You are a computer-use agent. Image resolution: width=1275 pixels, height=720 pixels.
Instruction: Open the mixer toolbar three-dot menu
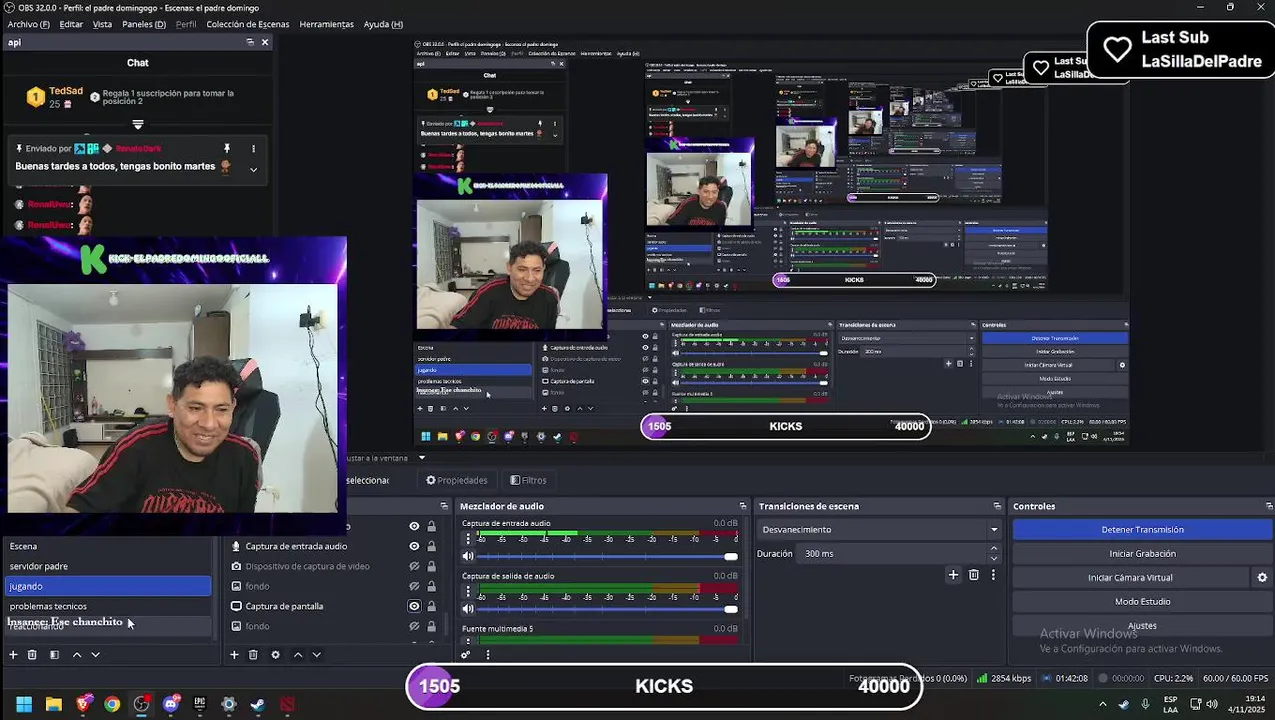pos(488,655)
